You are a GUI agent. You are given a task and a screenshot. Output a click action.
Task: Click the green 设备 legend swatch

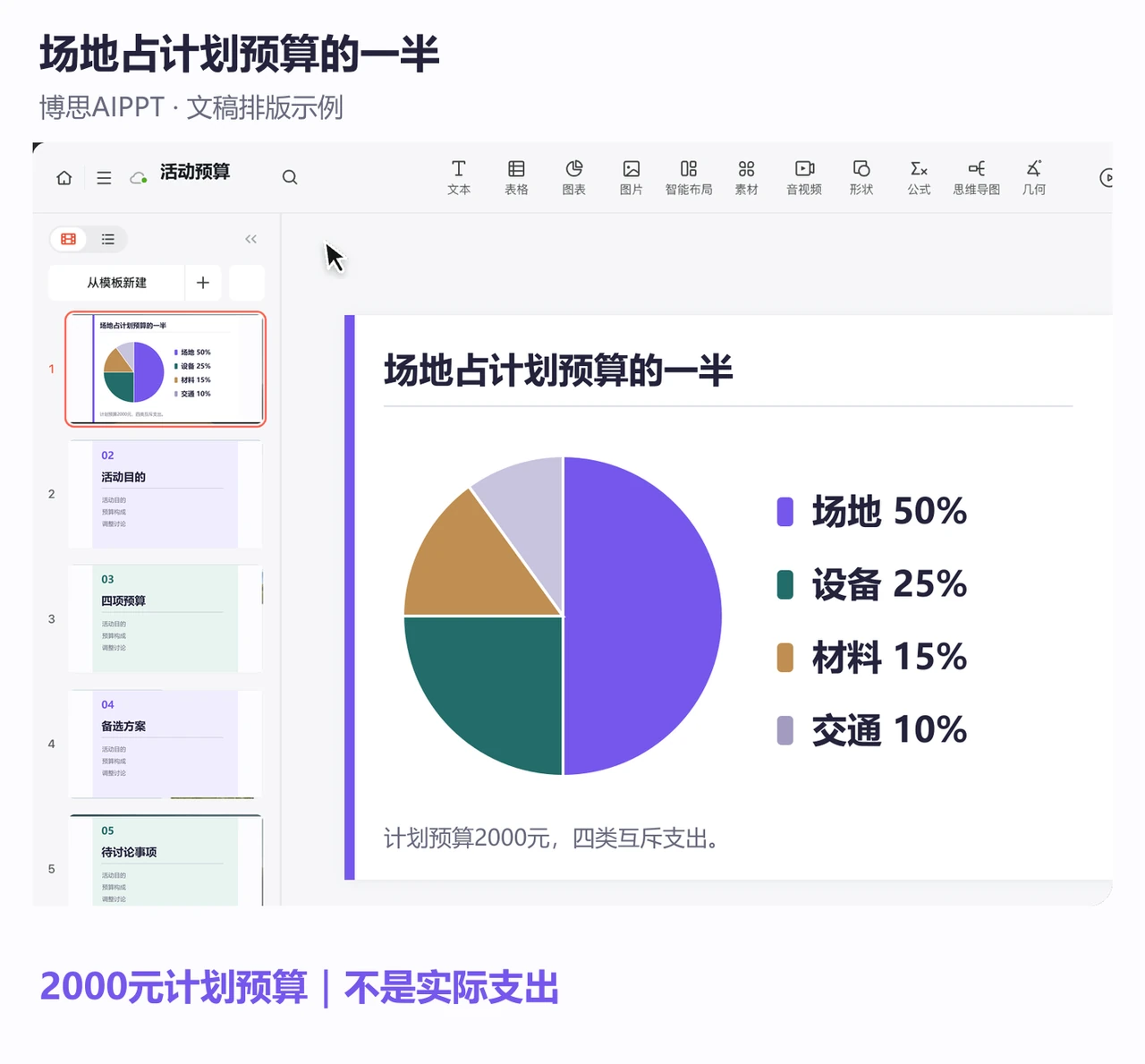pos(785,584)
